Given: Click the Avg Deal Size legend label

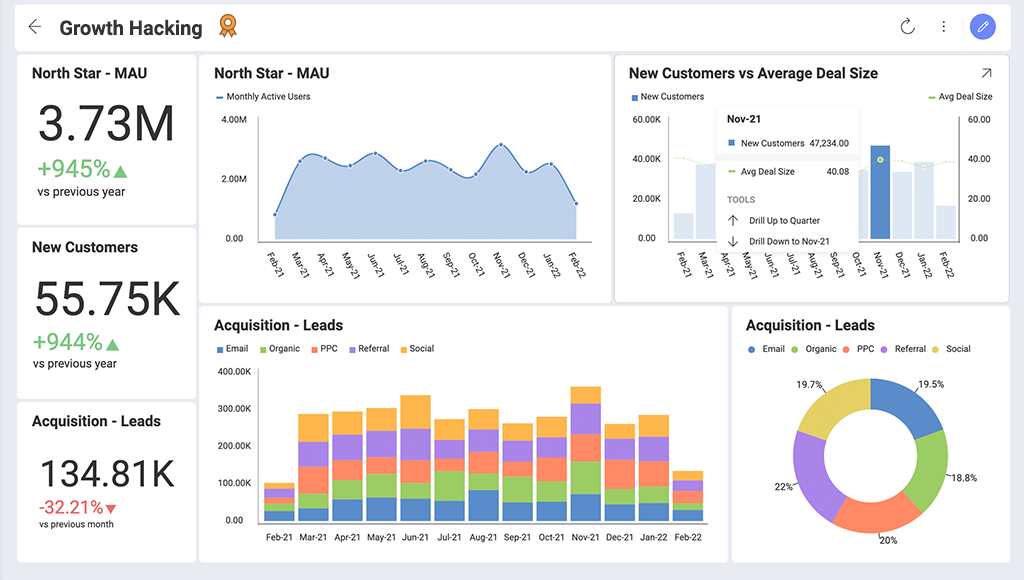Looking at the screenshot, I should click(964, 97).
